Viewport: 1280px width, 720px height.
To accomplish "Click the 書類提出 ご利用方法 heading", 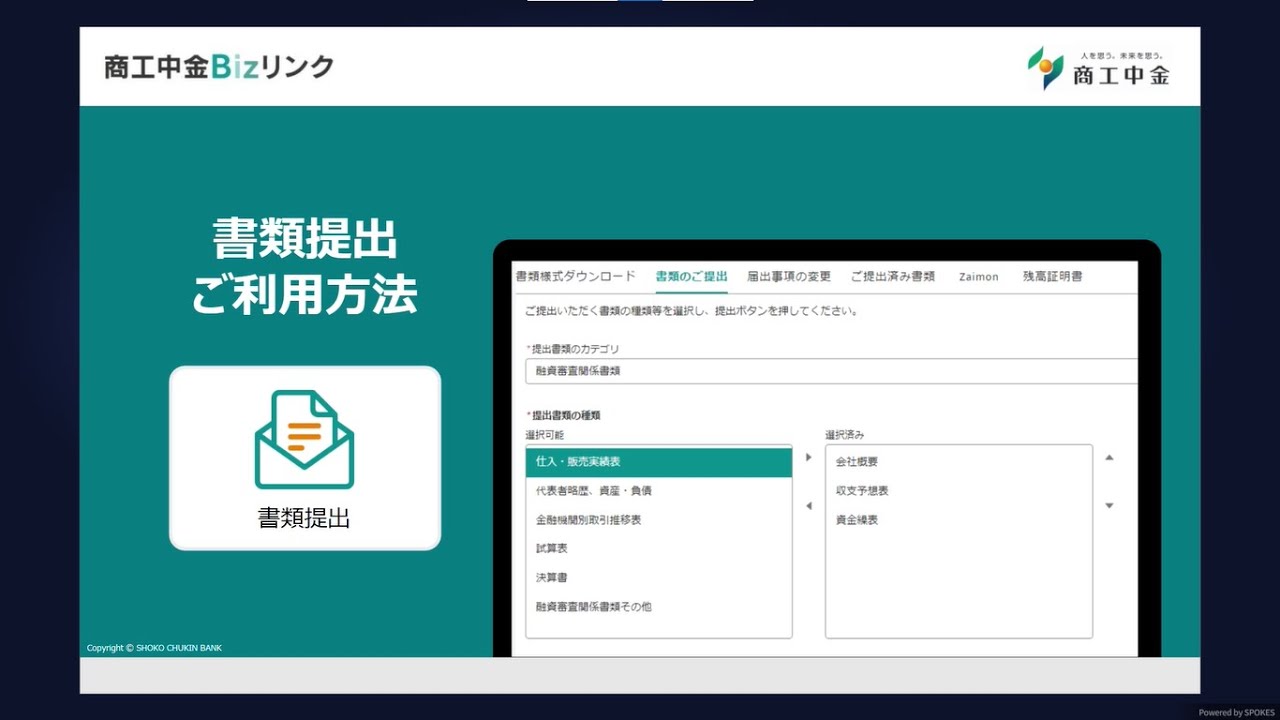I will [304, 268].
